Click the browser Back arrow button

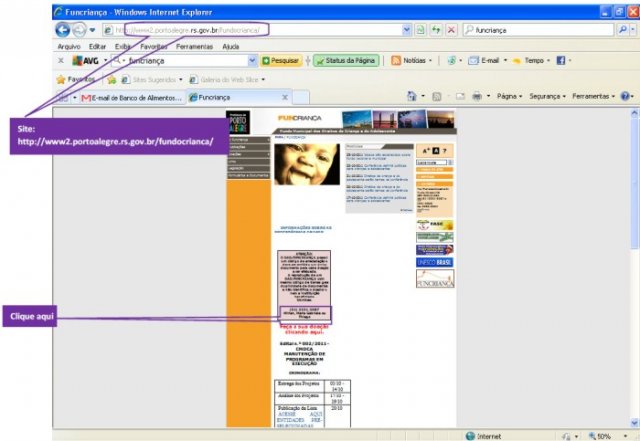click(x=64, y=30)
